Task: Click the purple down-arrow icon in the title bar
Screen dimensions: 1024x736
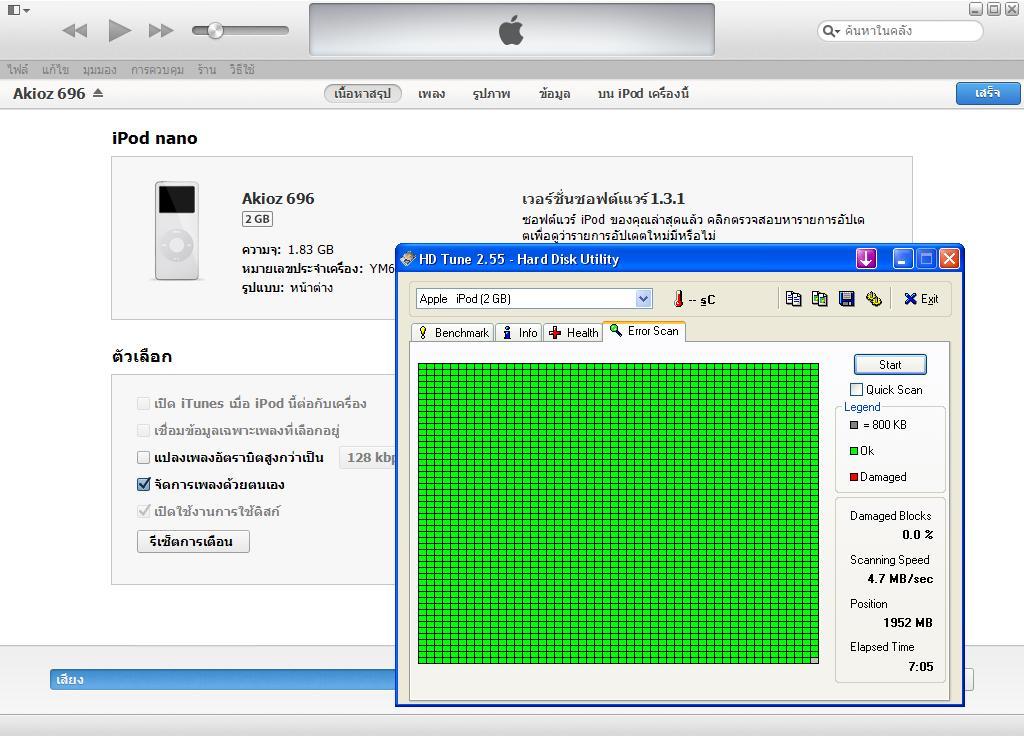Action: point(866,259)
